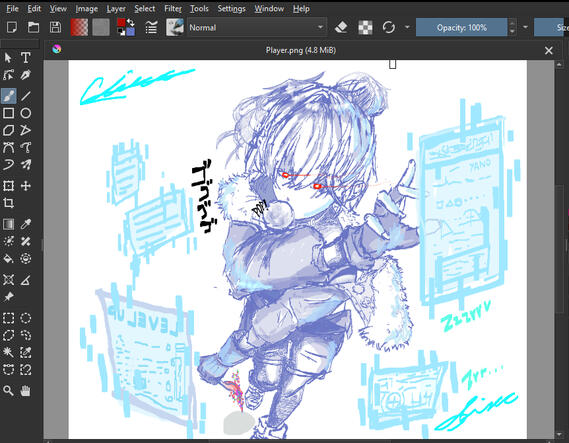569x443 pixels.
Task: Open the Filter menu
Action: pos(173,9)
